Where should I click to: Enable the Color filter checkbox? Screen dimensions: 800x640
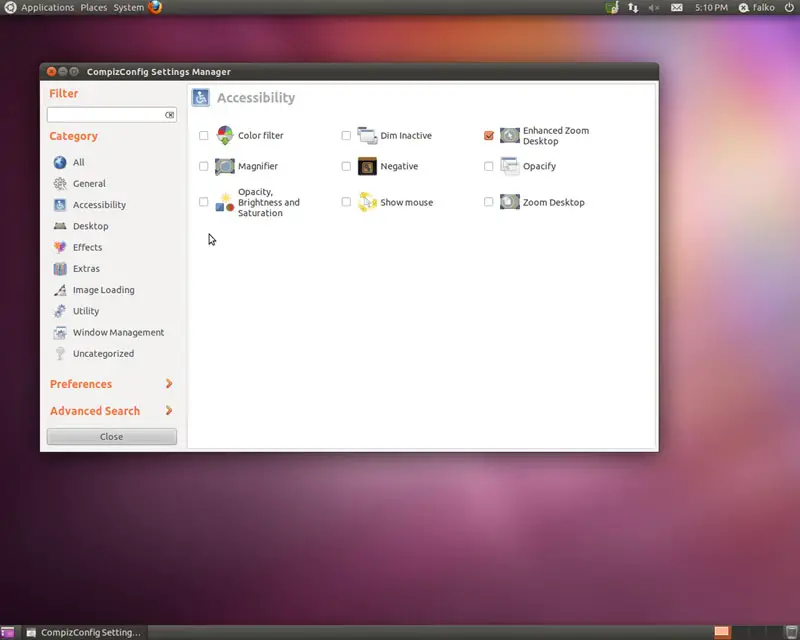pyautogui.click(x=204, y=135)
